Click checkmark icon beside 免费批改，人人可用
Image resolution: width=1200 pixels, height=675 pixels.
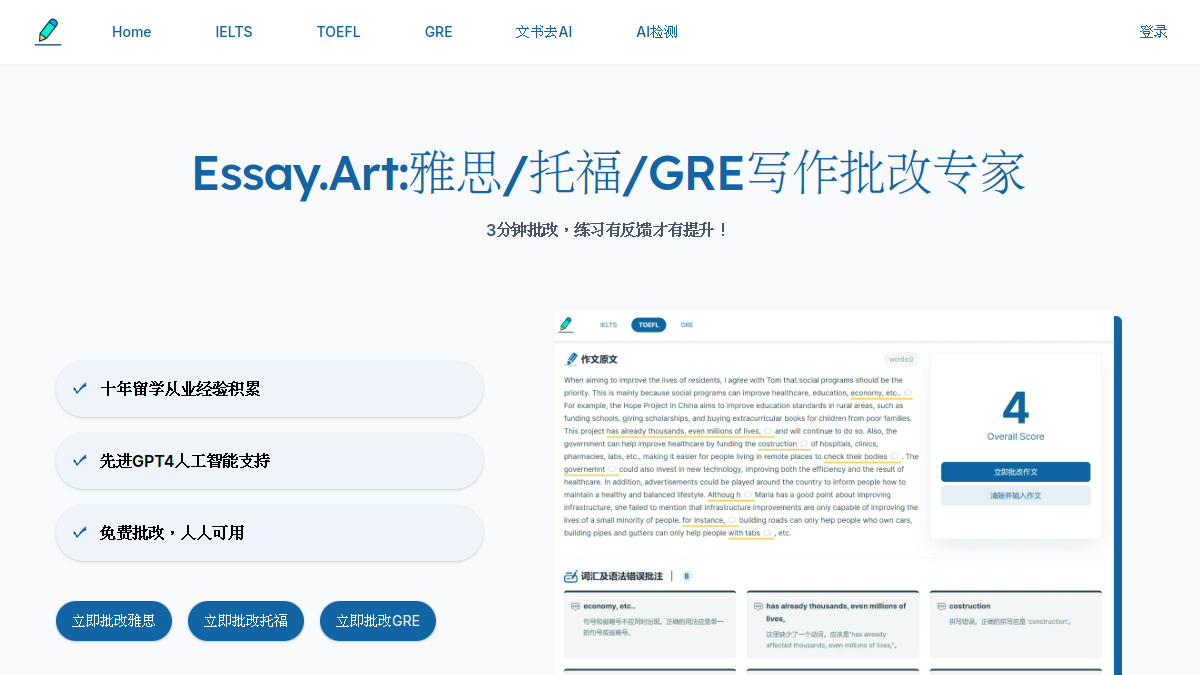pos(80,533)
